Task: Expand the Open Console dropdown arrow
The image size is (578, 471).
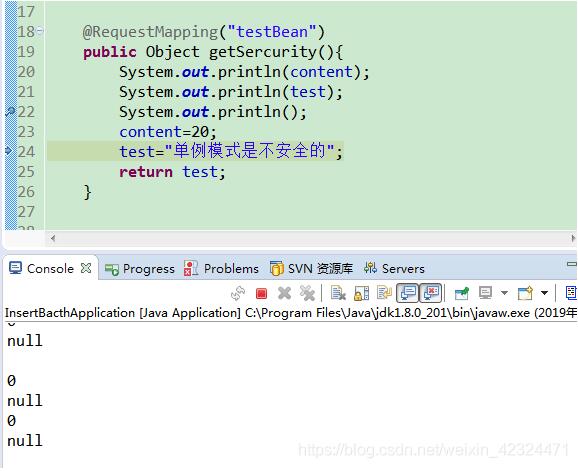Action: [544, 293]
